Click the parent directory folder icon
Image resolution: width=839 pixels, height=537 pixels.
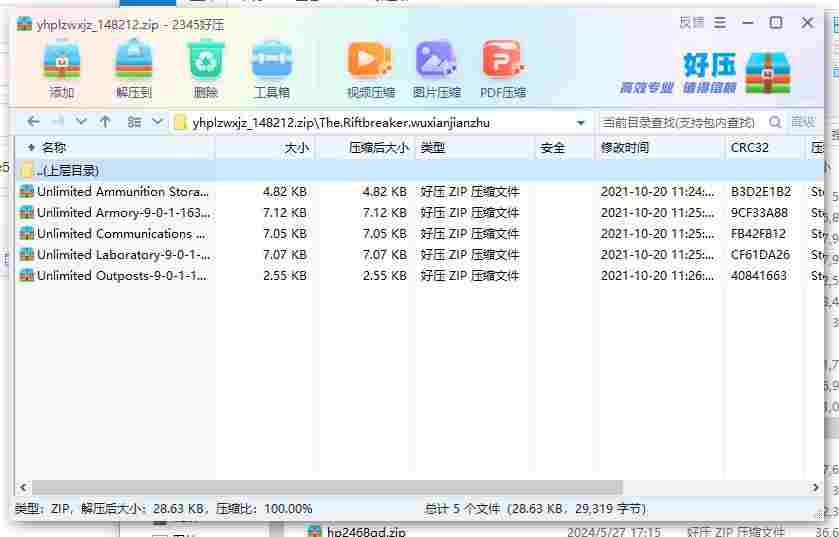pos(27,171)
